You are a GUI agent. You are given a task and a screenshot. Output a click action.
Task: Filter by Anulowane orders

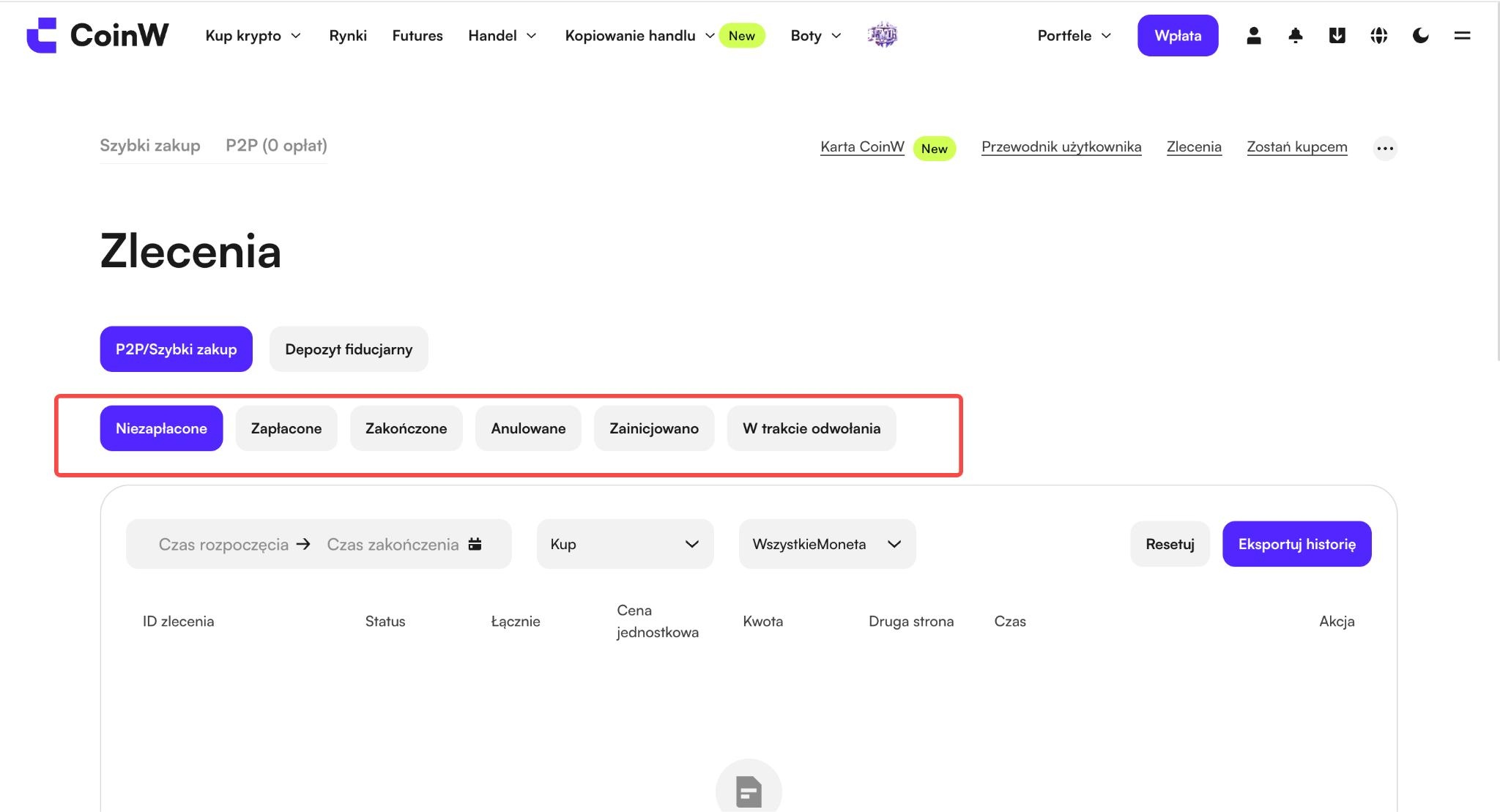point(528,428)
